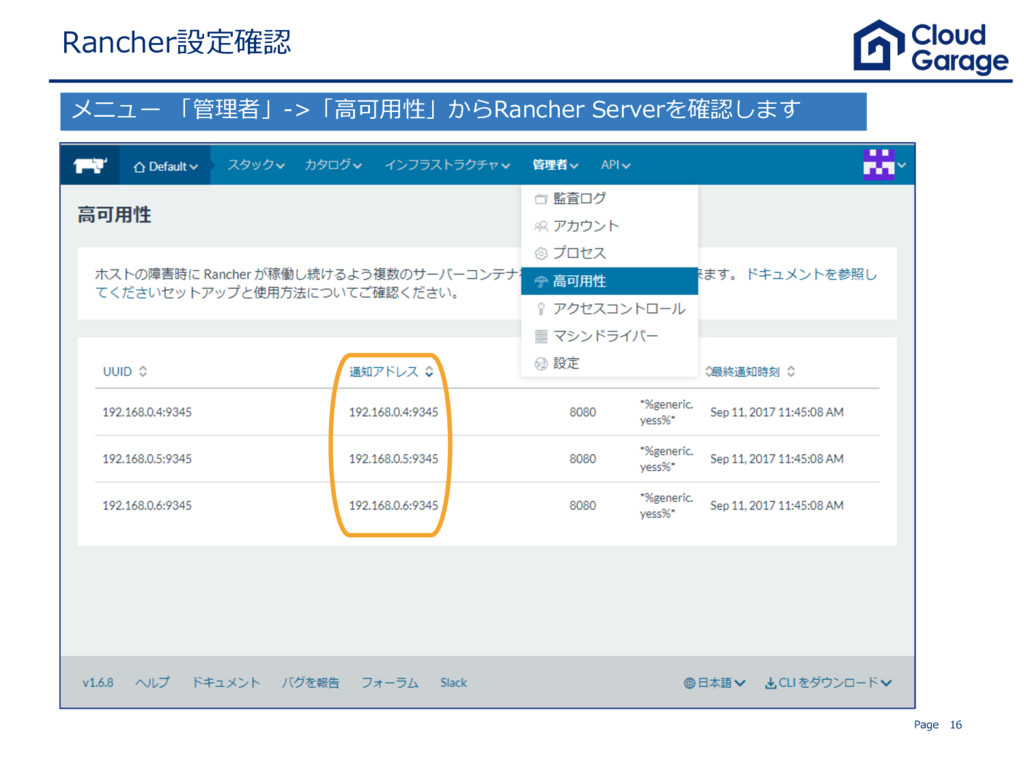Open the スタック menu
Screen dimensions: 1024x768
tap(256, 165)
